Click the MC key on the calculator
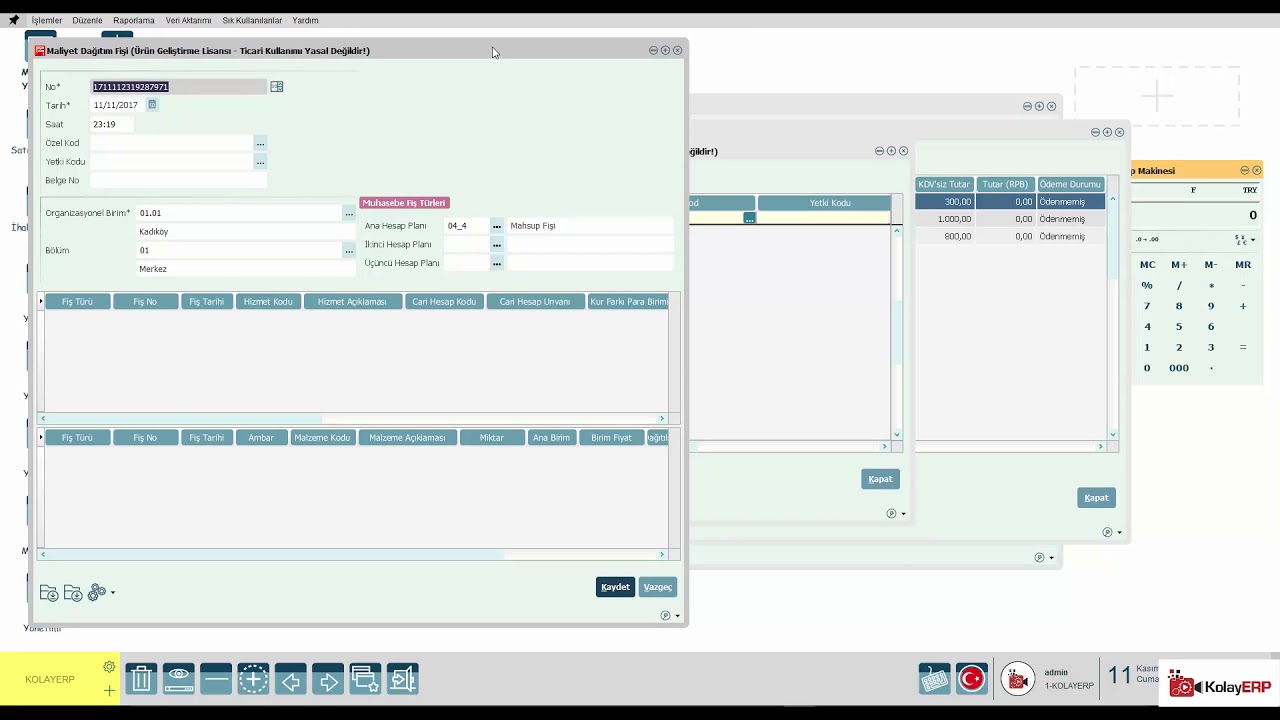This screenshot has width=1280, height=720. point(1147,265)
